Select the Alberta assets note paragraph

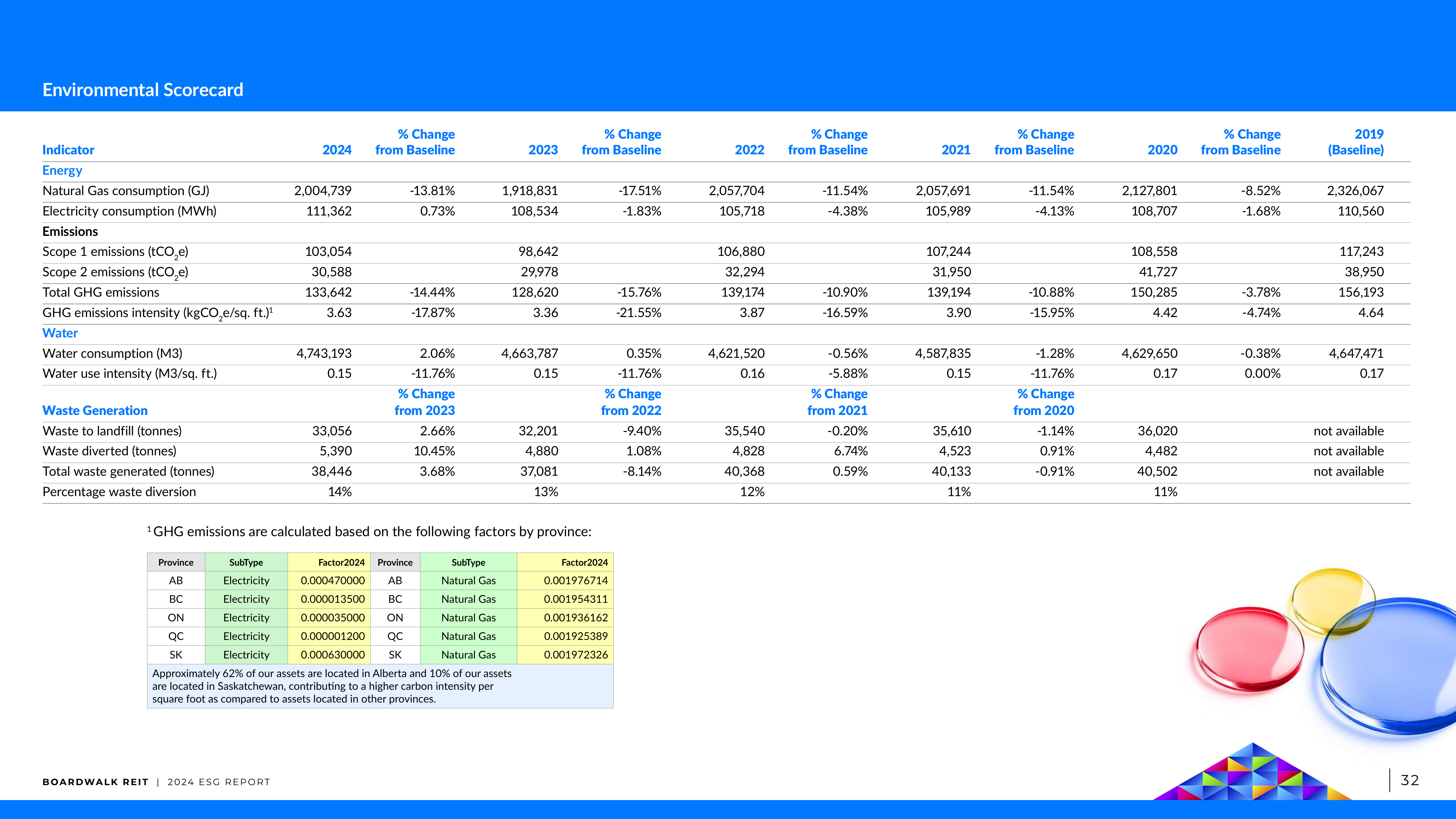[332, 686]
